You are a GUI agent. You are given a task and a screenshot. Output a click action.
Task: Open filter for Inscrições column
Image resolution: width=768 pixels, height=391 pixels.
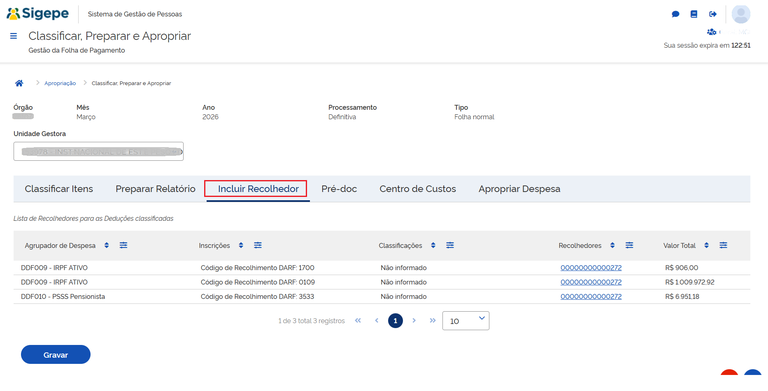(258, 245)
